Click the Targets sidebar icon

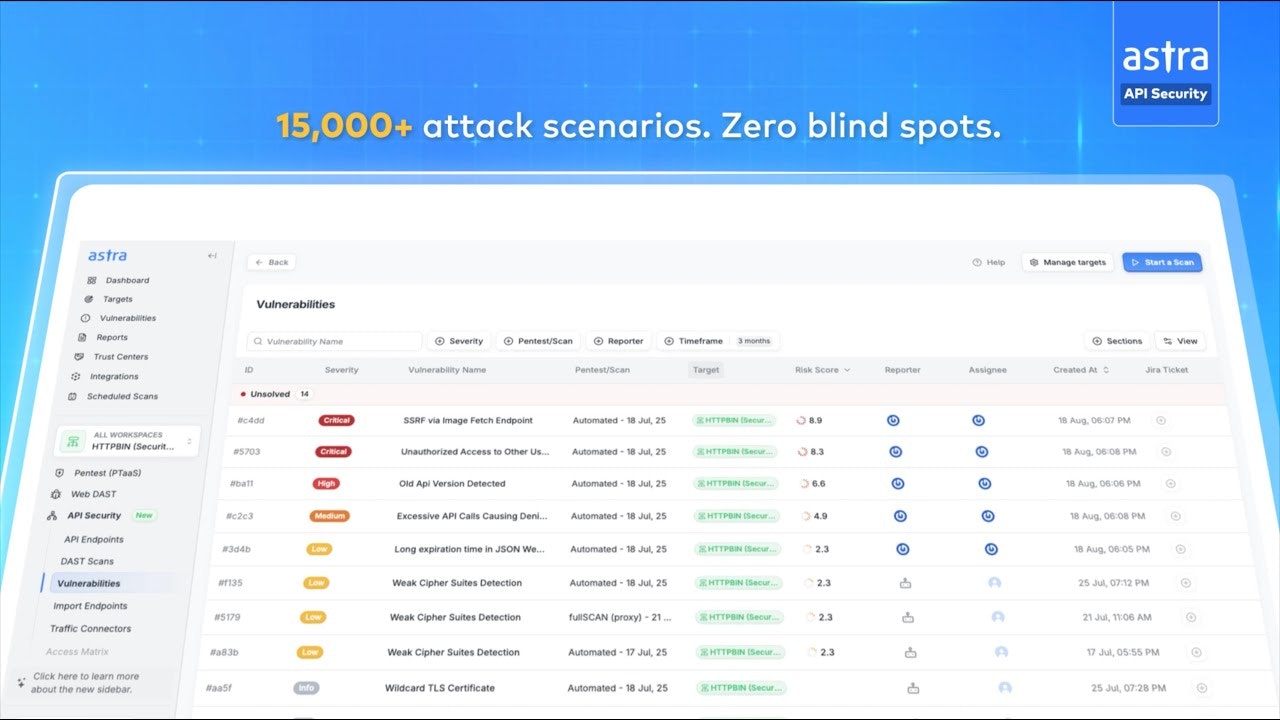[89, 299]
